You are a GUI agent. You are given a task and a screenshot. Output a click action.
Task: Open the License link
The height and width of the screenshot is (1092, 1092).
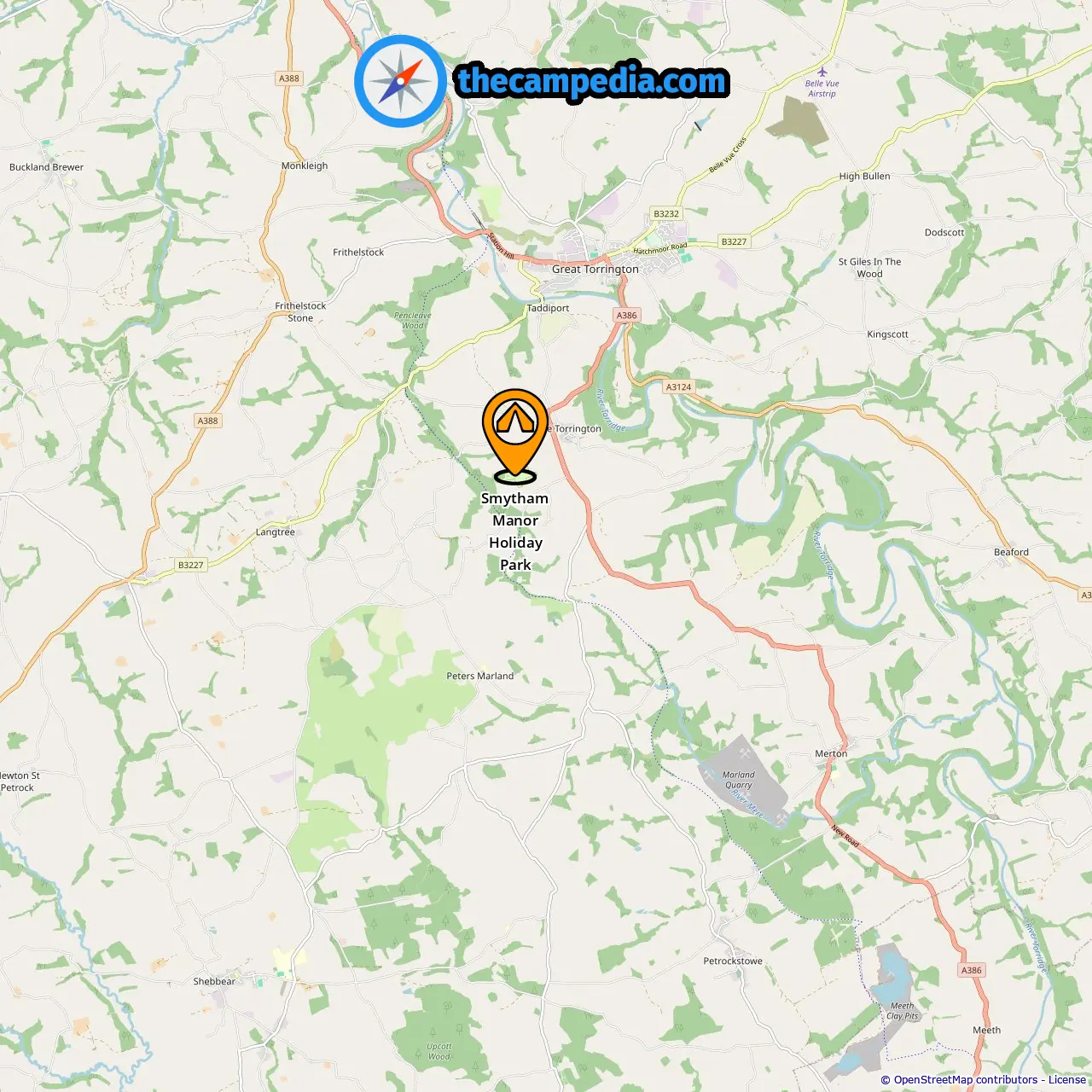1067,1080
